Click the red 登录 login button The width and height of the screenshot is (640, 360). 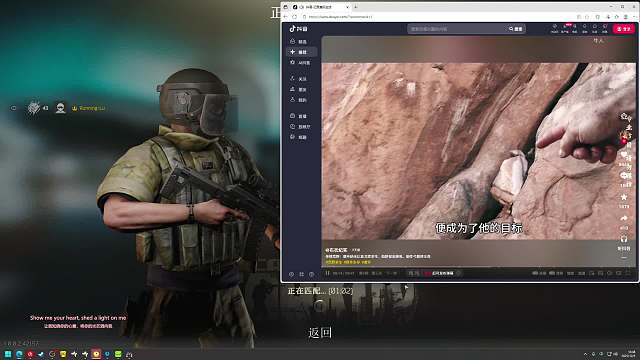(x=624, y=29)
